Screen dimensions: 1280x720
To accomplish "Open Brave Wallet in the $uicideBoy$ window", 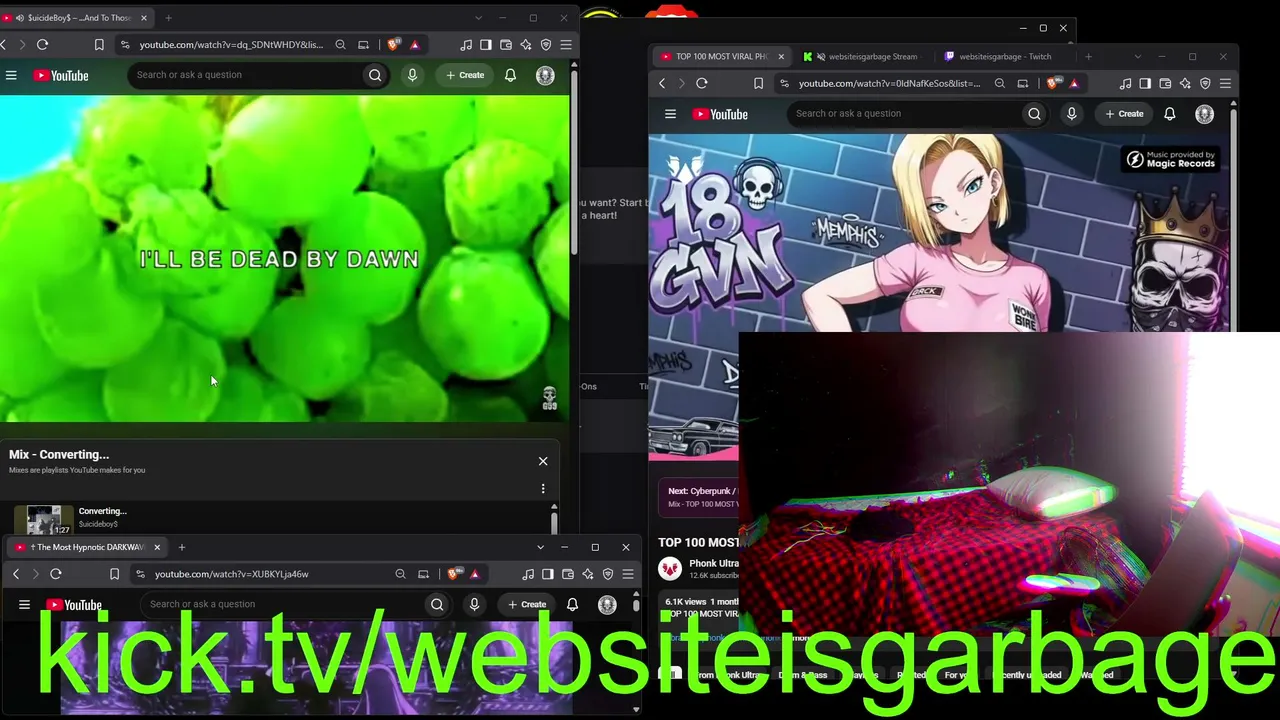I will click(506, 45).
